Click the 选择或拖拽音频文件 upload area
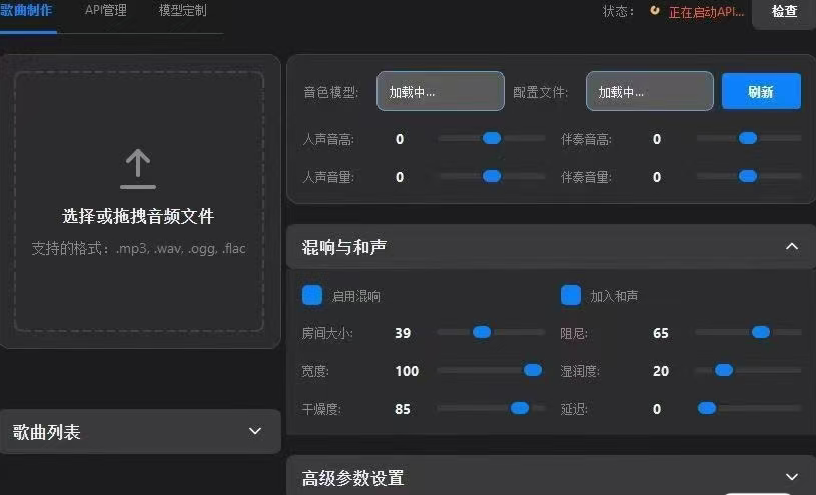 click(139, 201)
